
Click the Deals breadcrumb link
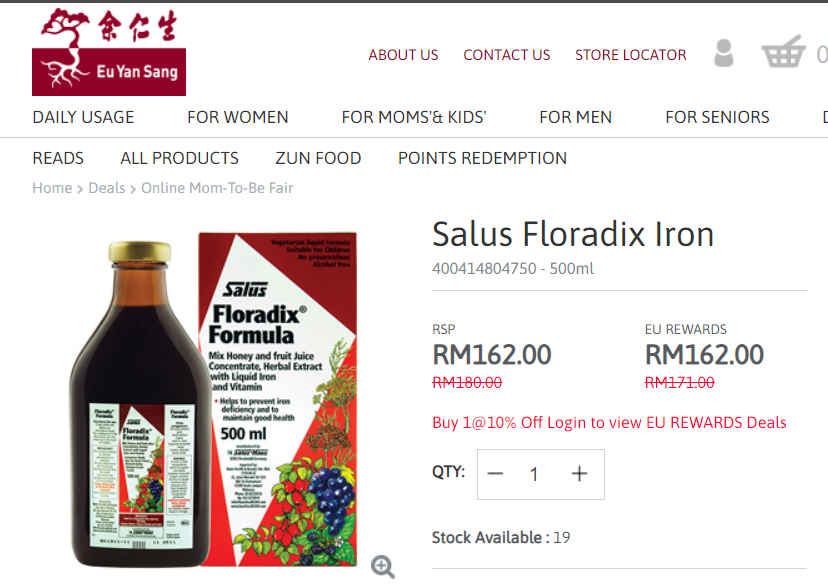click(107, 188)
